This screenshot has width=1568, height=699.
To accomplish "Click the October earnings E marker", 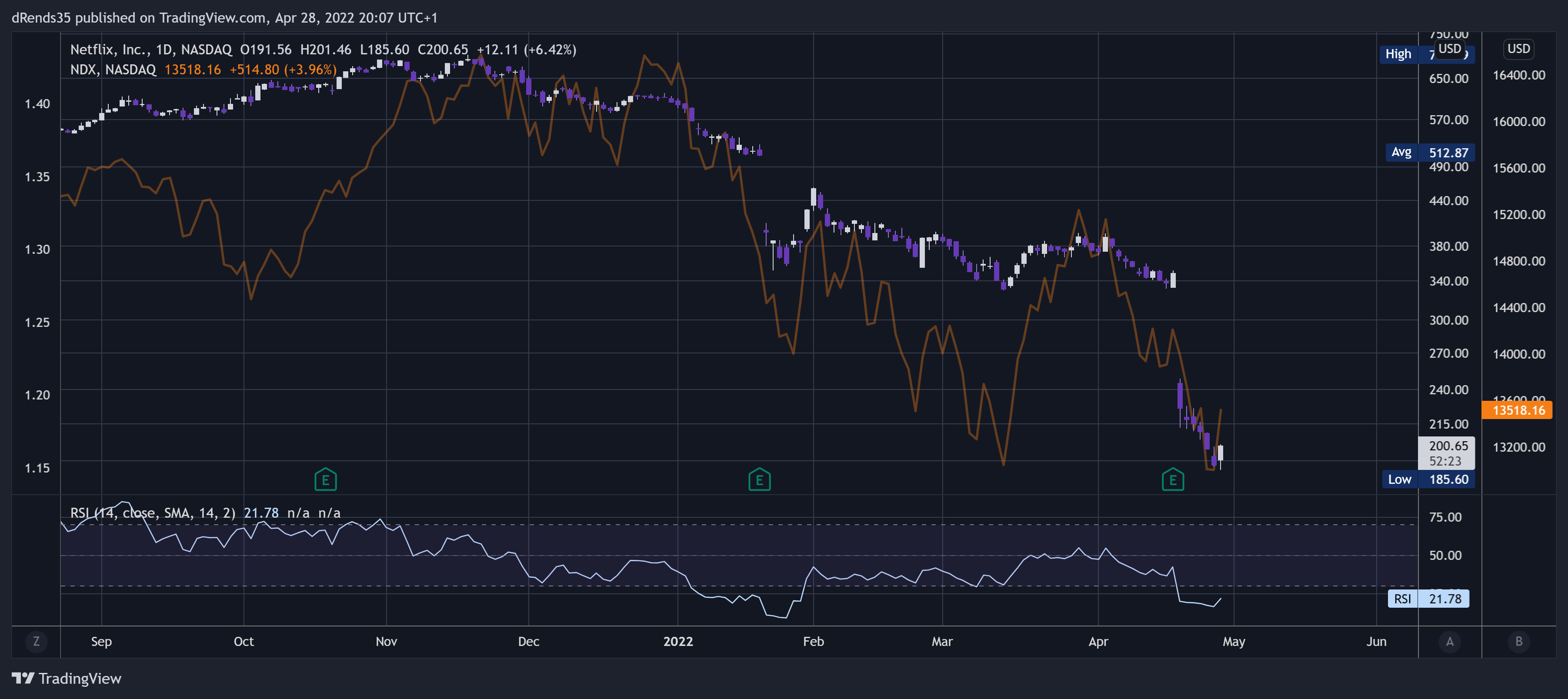I will 326,479.
